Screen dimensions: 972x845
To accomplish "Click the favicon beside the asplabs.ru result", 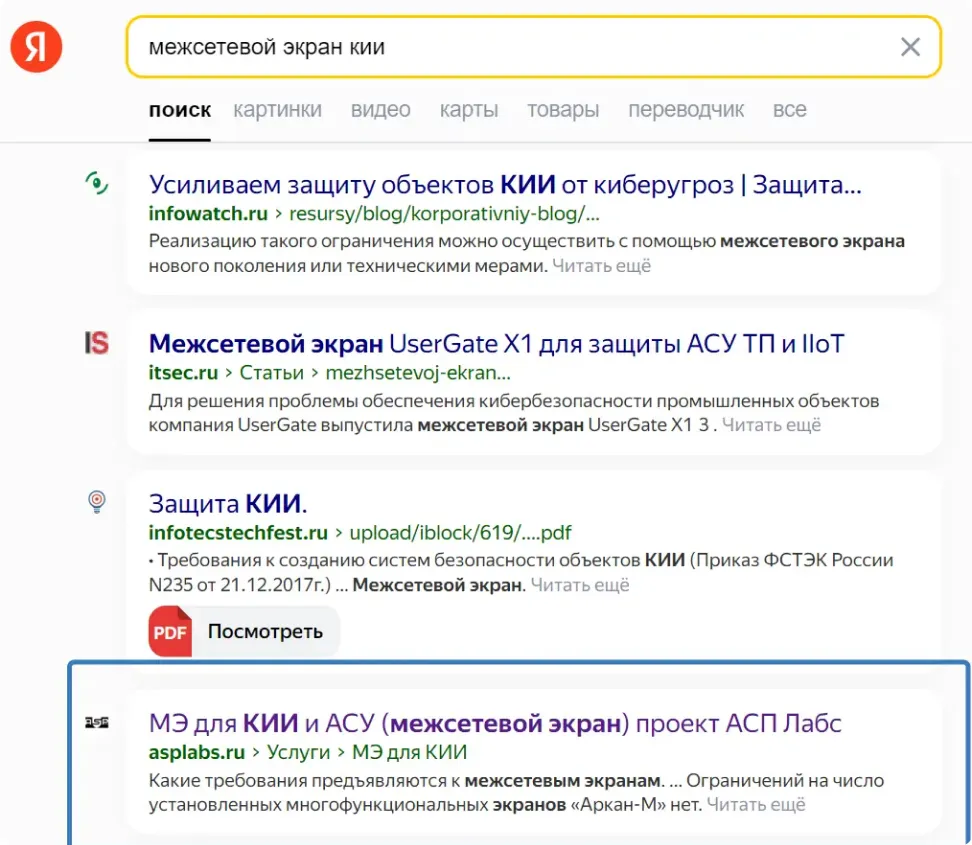I will (96, 720).
